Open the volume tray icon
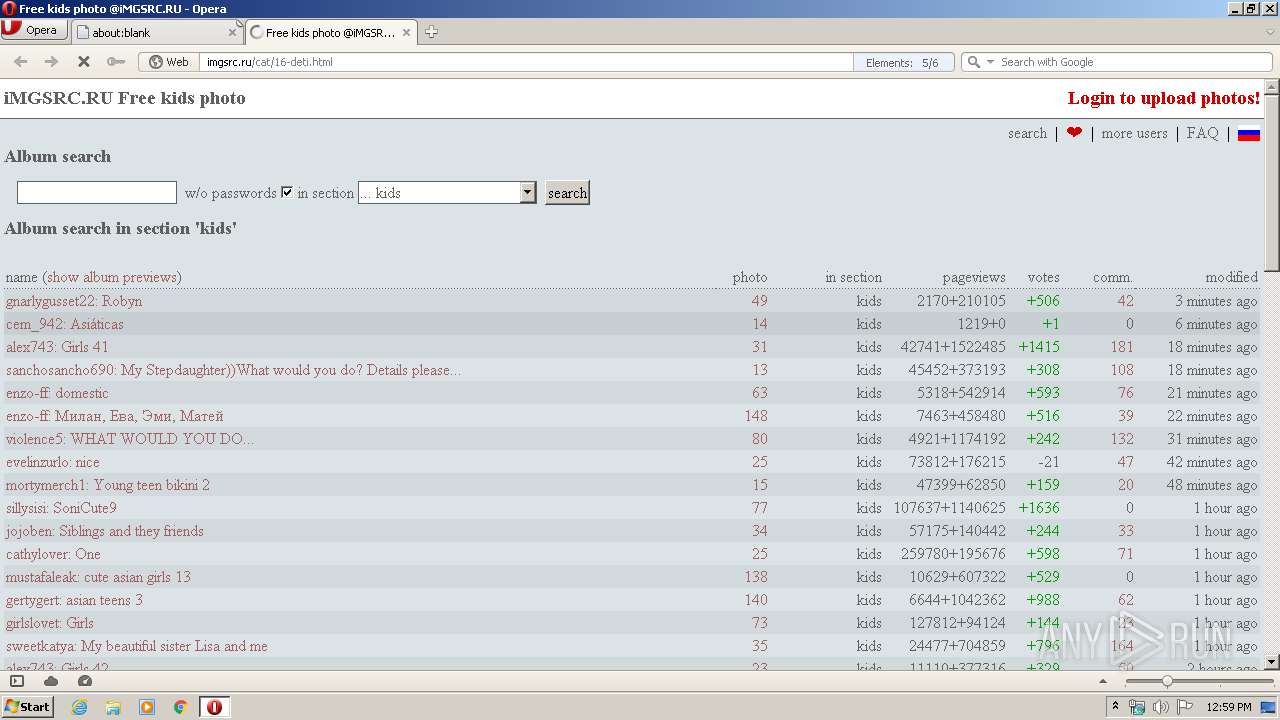Image resolution: width=1280 pixels, height=720 pixels. click(x=1160, y=707)
